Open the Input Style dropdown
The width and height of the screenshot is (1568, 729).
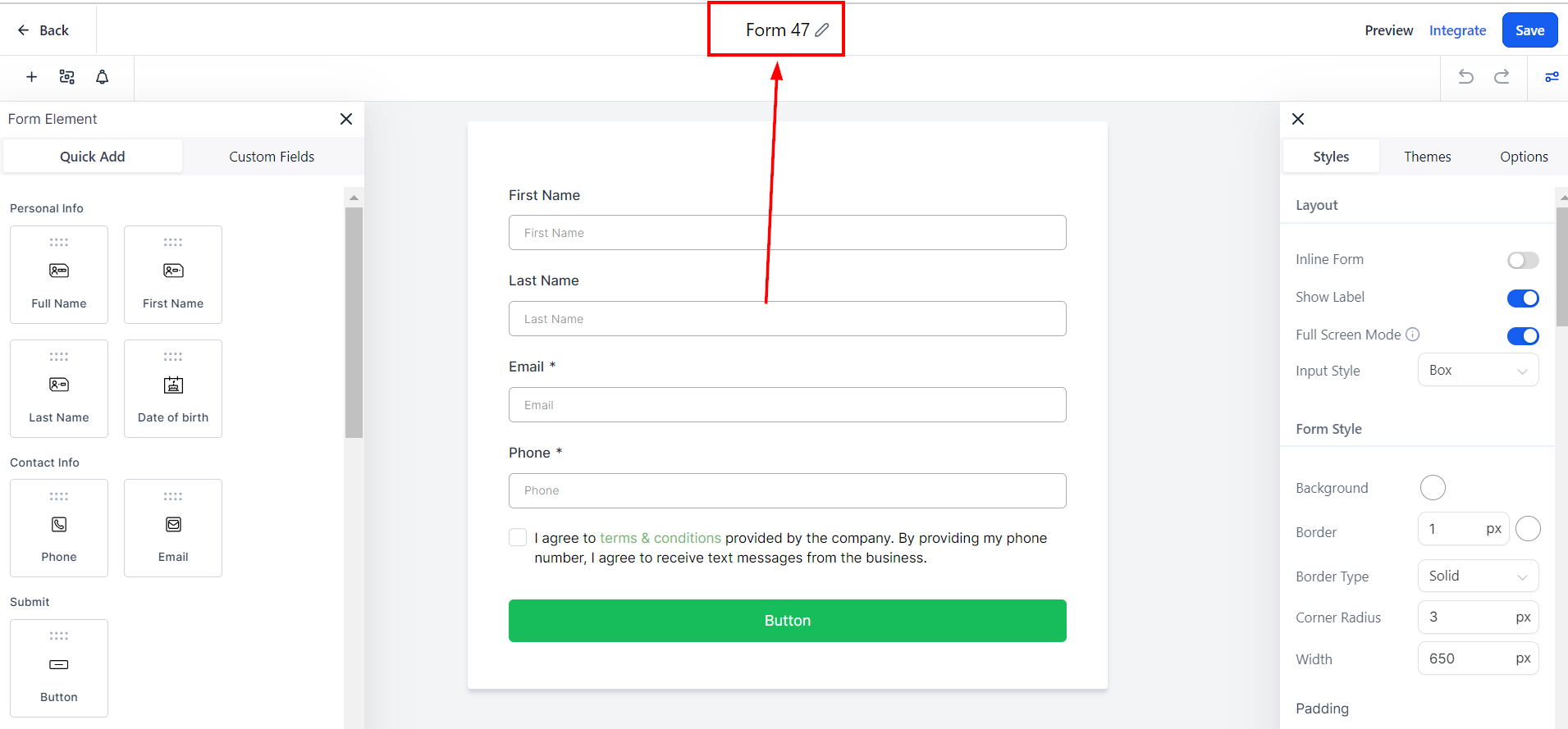point(1478,371)
